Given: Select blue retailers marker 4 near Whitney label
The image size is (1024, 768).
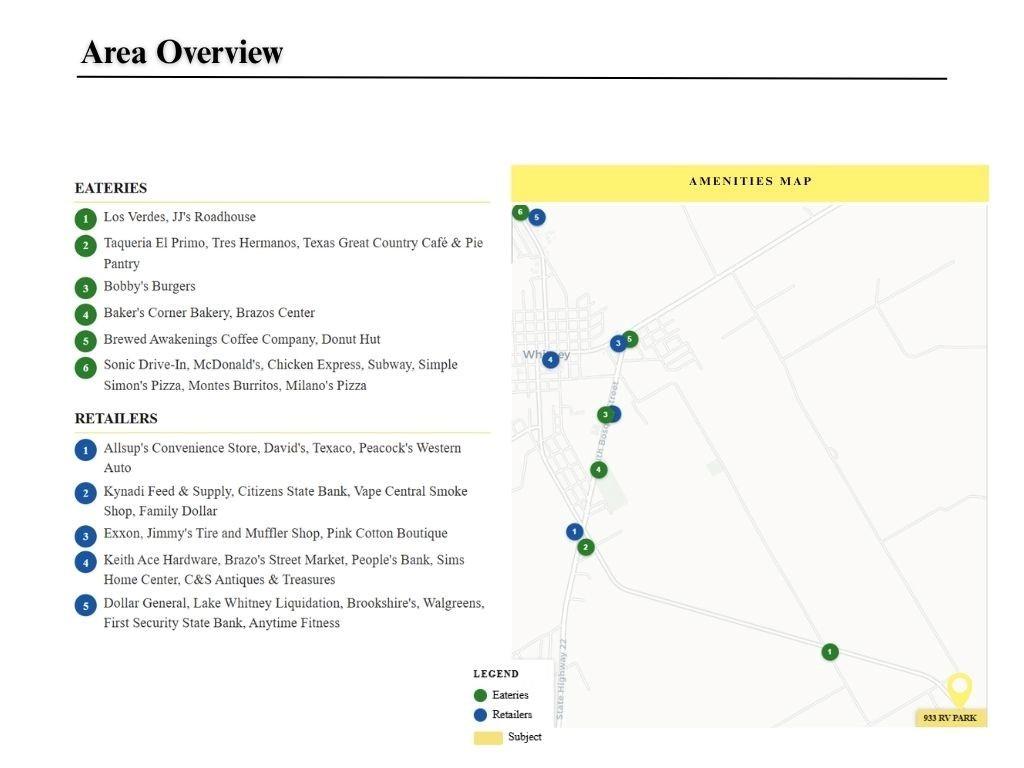Looking at the screenshot, I should coord(551,359).
